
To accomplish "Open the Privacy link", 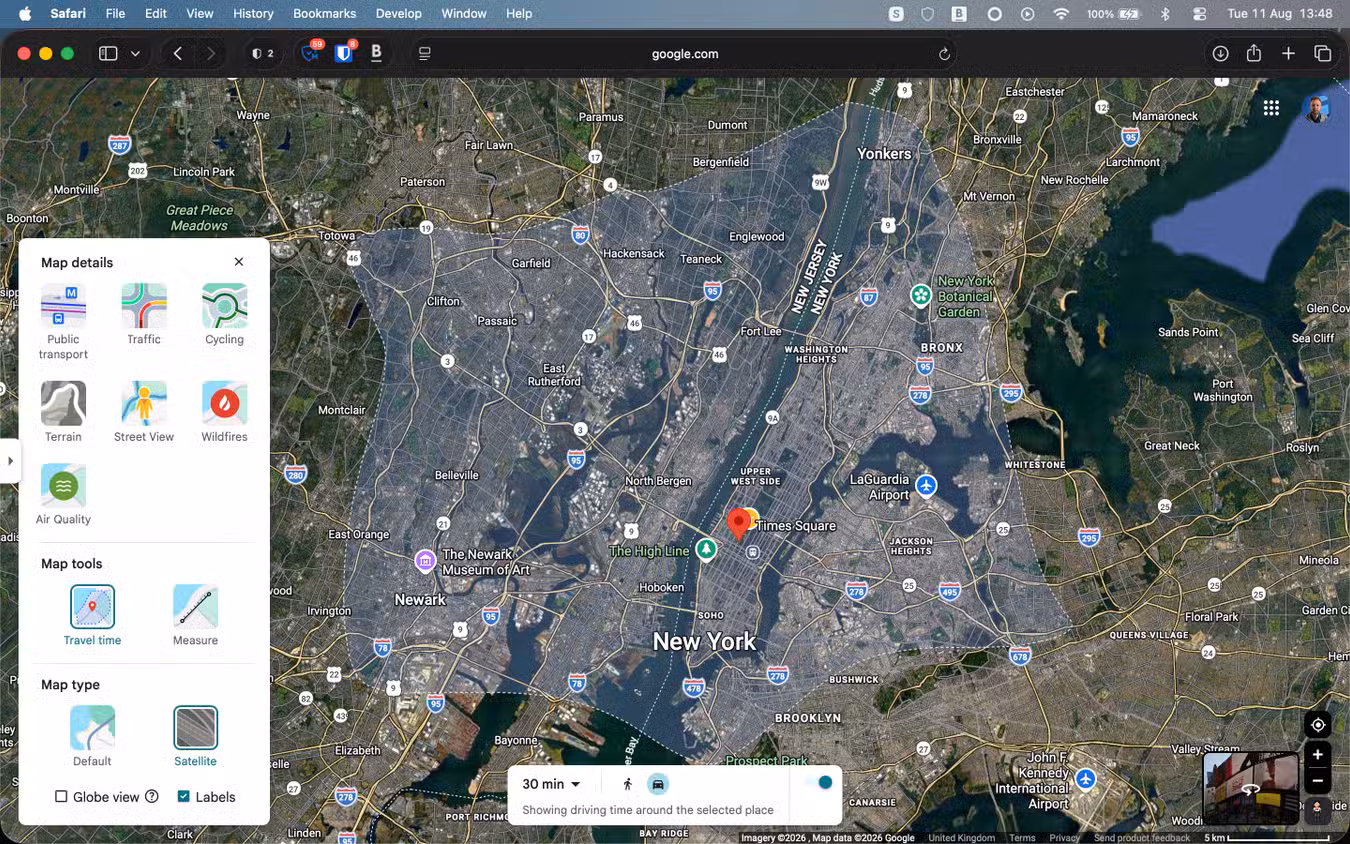I will [x=1065, y=838].
